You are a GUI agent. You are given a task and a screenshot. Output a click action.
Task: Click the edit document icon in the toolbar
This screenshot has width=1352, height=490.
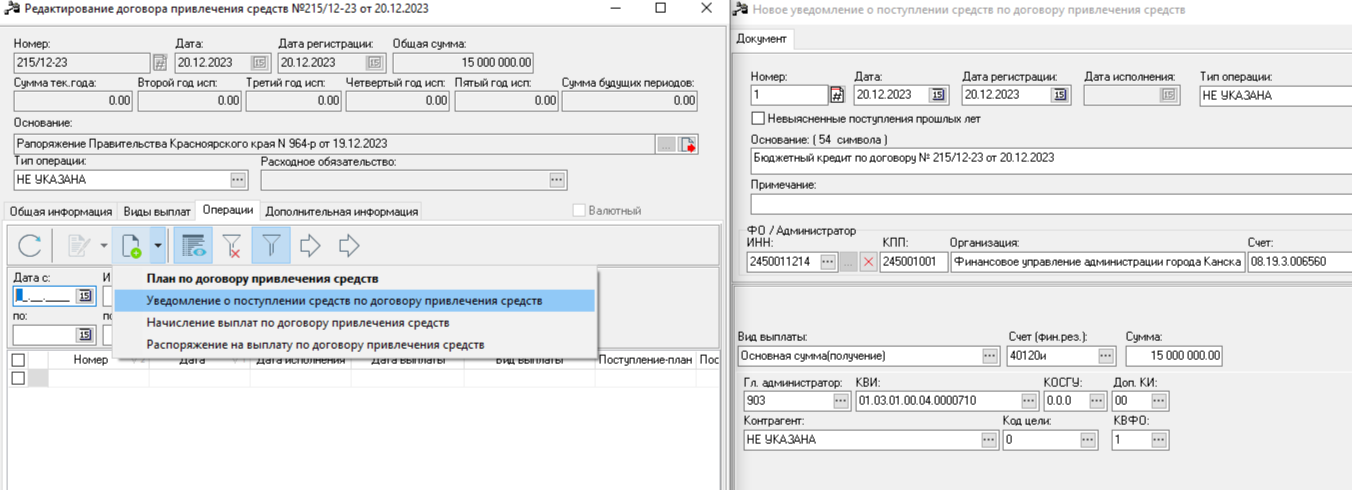click(78, 245)
